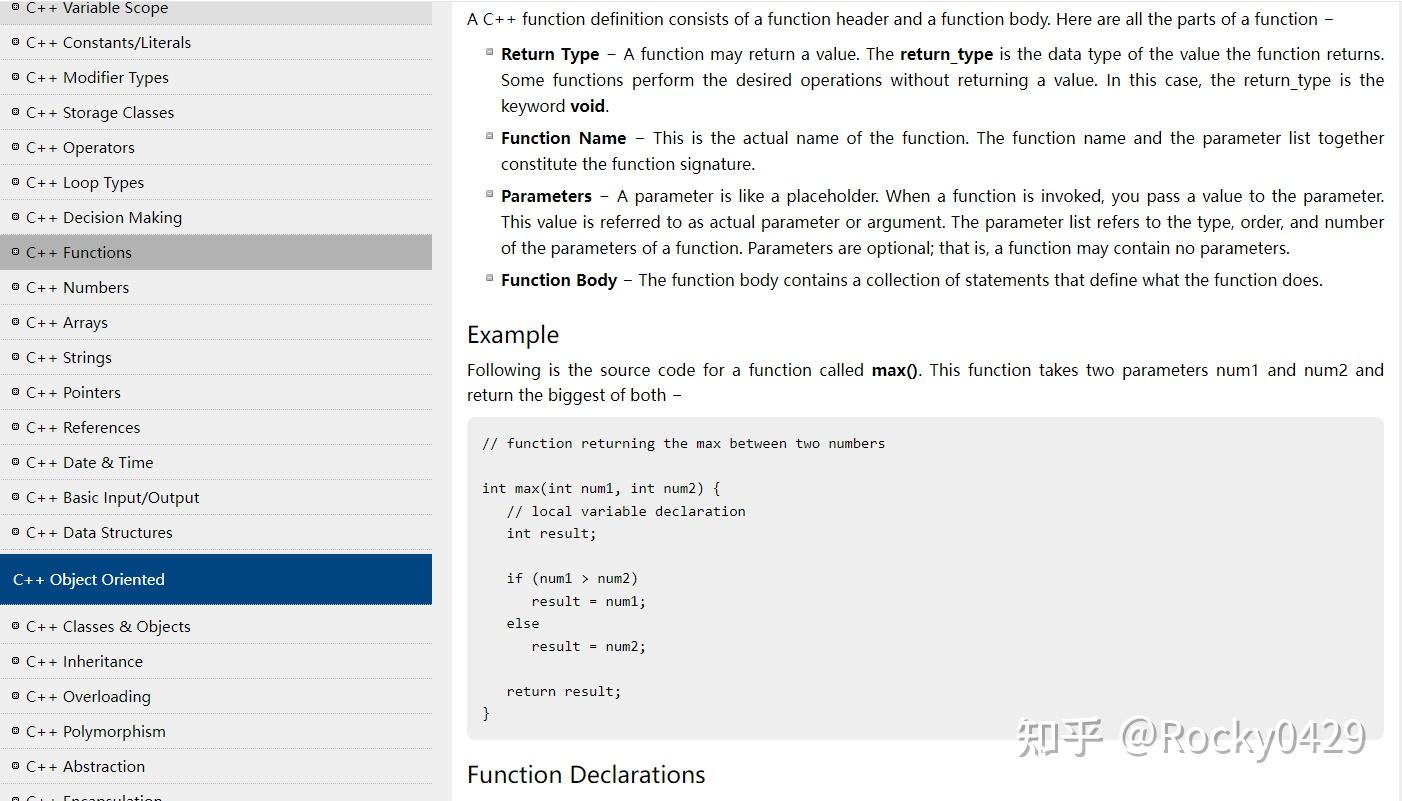Select the C++ Decision Making menu entry
Viewport: 1402px width, 801px height.
coord(104,217)
